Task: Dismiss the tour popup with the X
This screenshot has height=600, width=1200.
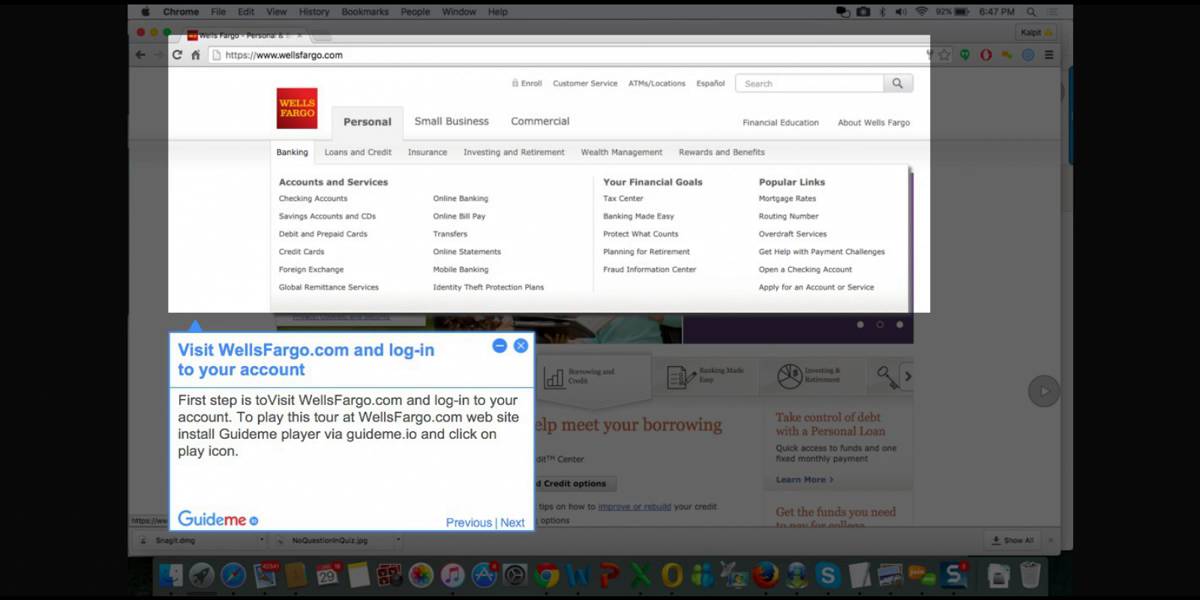Action: click(x=520, y=346)
